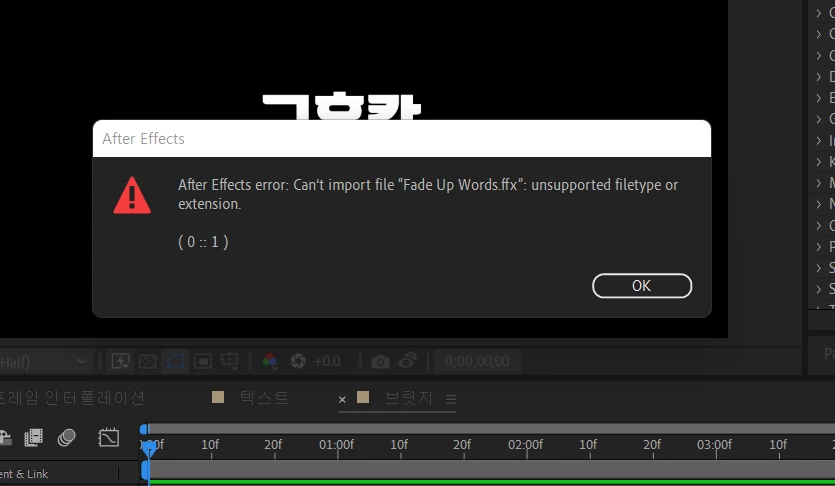Toggle the timeline Frame Blending switch
835x486 pixels.
pos(34,438)
